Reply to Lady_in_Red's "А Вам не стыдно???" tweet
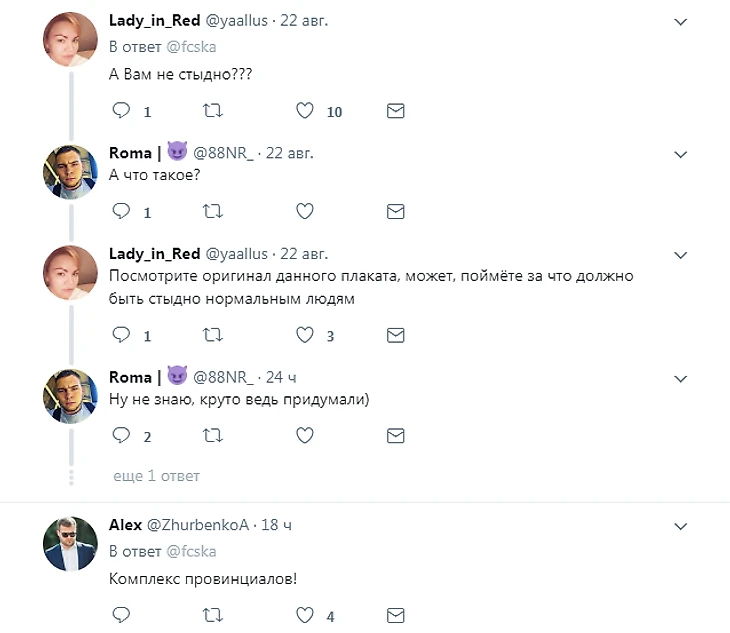 pyautogui.click(x=121, y=111)
